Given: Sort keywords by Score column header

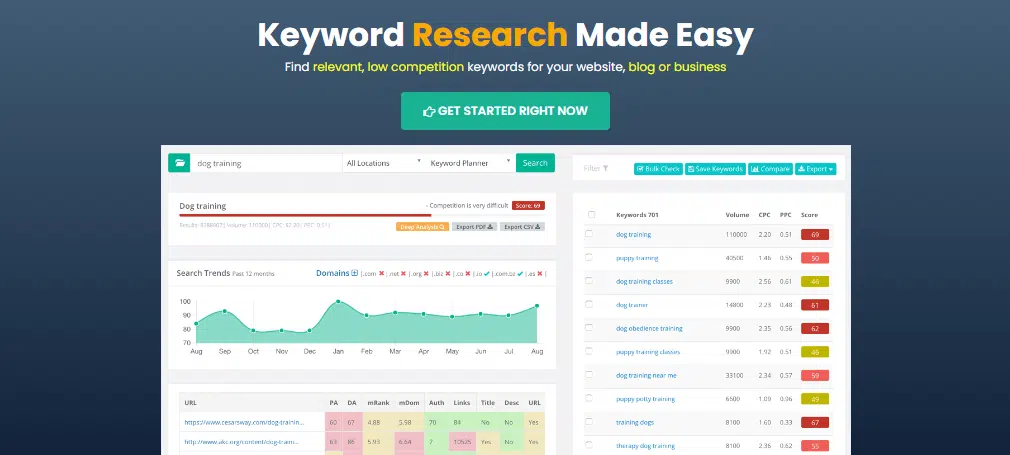Looking at the screenshot, I should pos(810,215).
